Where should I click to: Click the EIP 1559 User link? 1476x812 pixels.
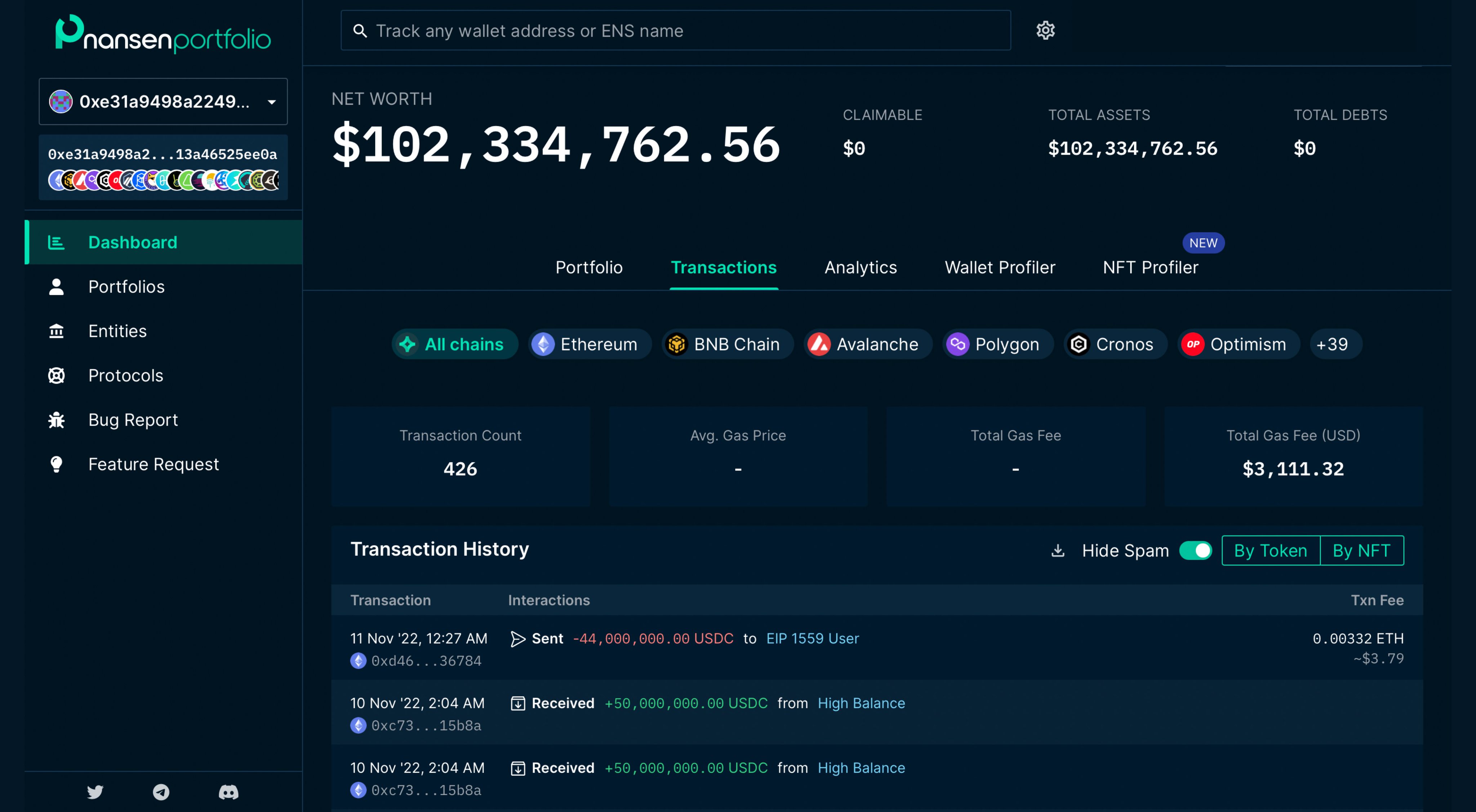tap(813, 638)
